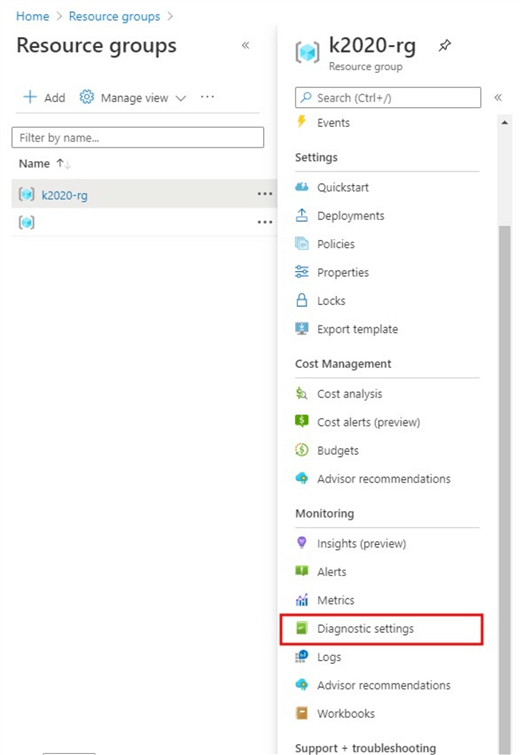Click the Add button
The image size is (520, 755).
44,97
